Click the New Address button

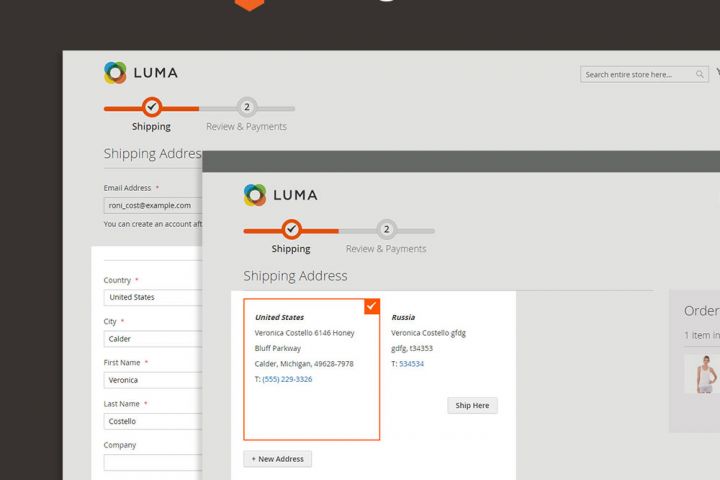(x=278, y=459)
